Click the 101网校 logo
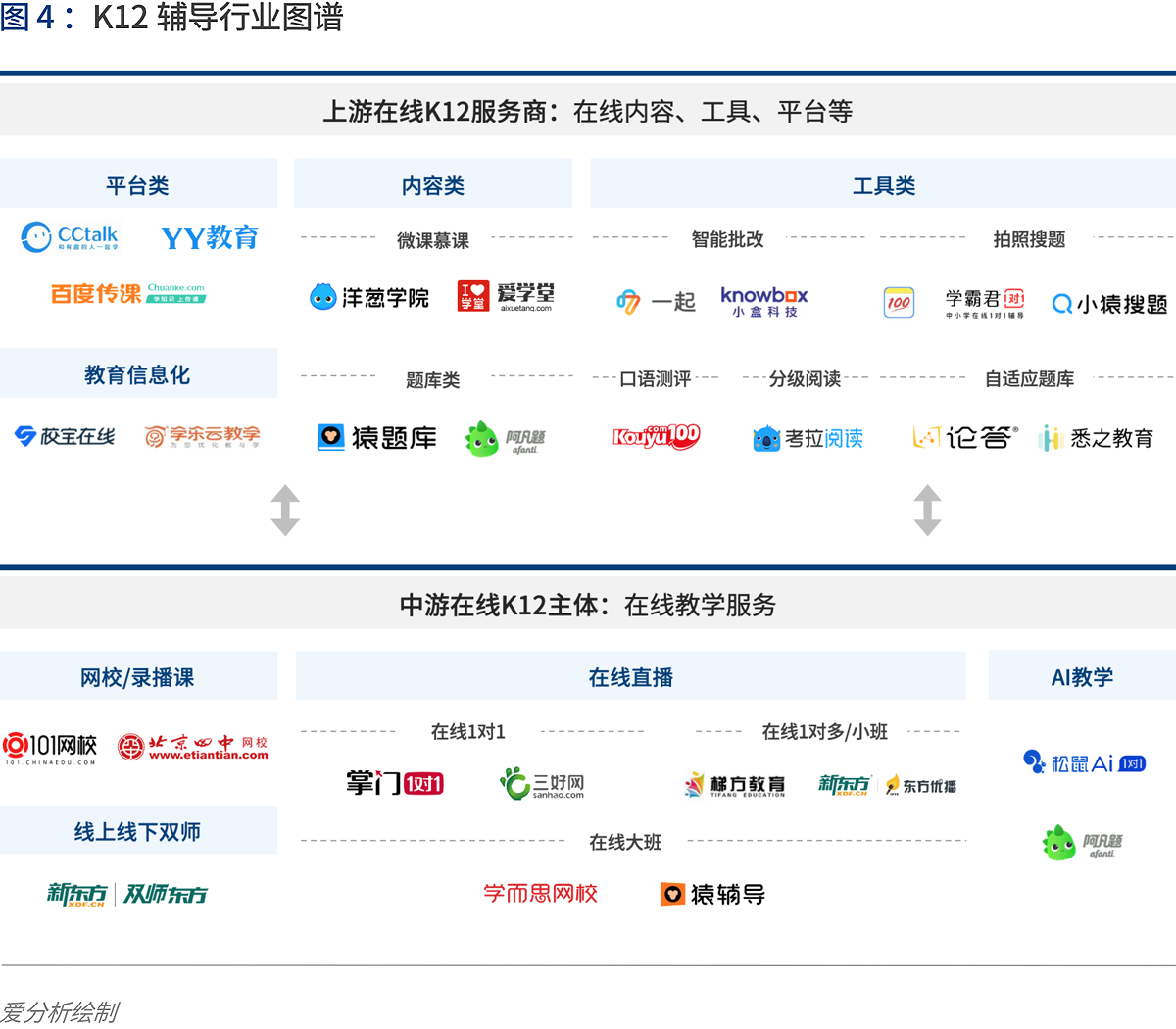Screen dimensions: 1176x1029 (x=50, y=749)
